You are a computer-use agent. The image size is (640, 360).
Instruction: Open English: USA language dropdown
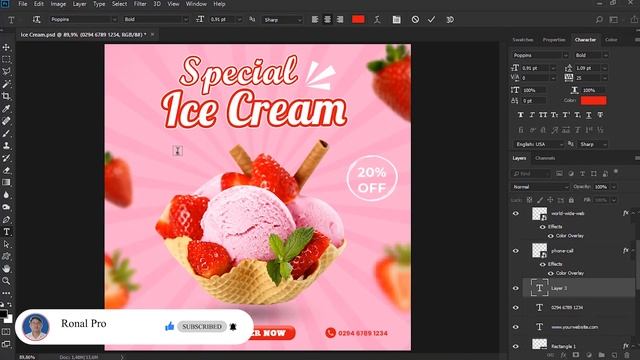(x=562, y=144)
